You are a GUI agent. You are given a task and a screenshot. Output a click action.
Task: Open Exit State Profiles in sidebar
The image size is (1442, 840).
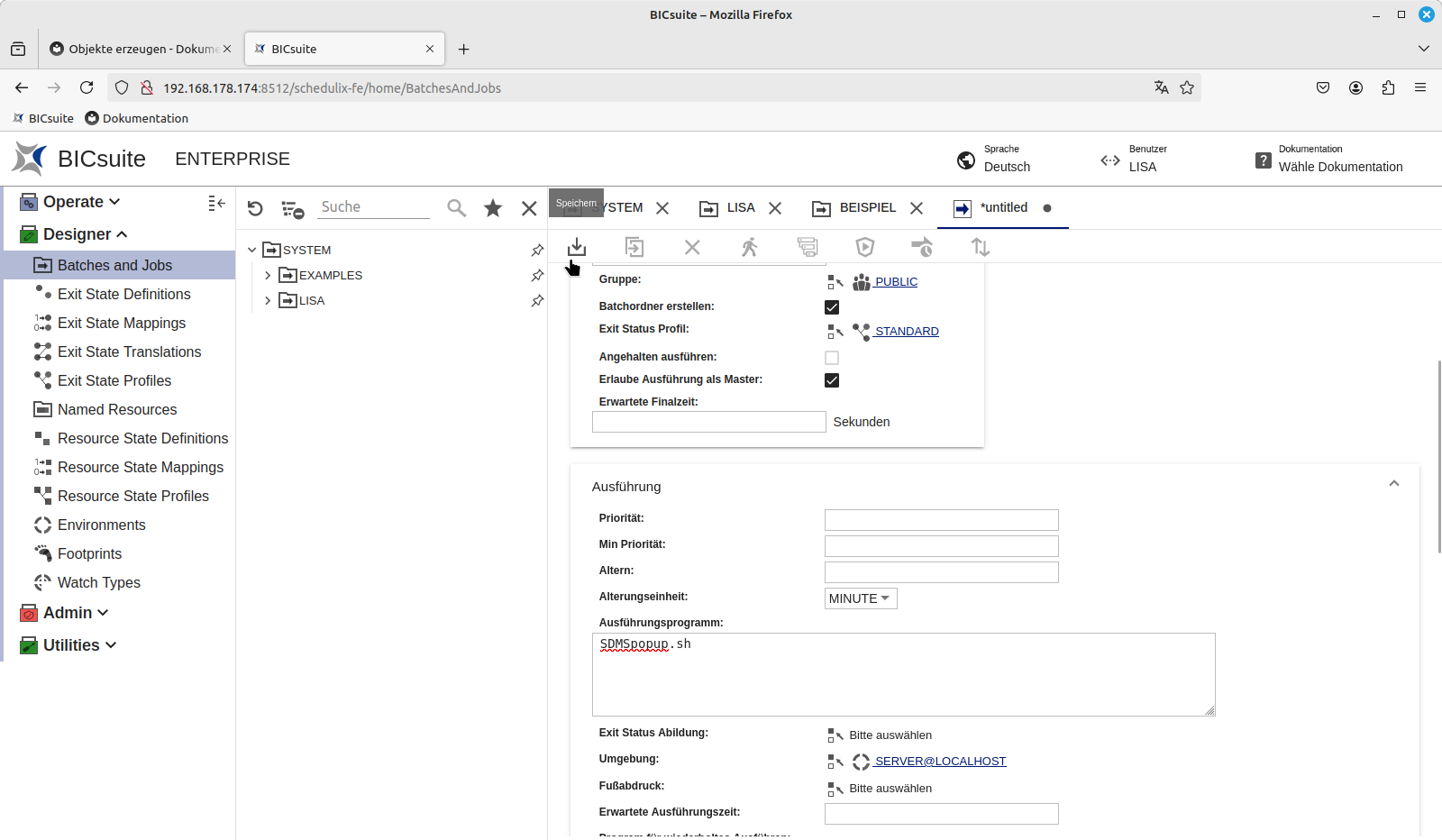click(114, 381)
